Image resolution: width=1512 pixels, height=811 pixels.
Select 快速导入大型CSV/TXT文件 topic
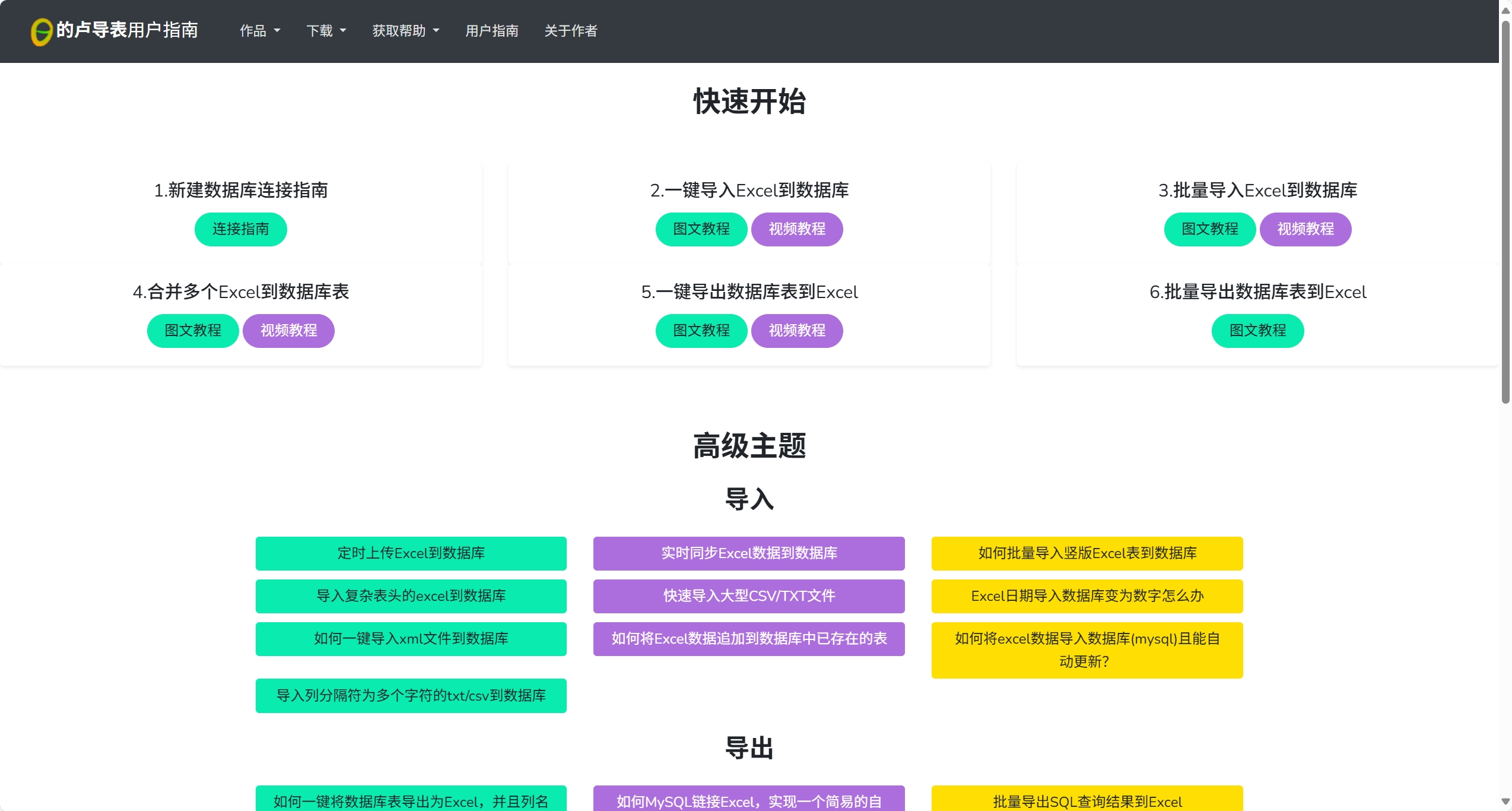point(749,596)
